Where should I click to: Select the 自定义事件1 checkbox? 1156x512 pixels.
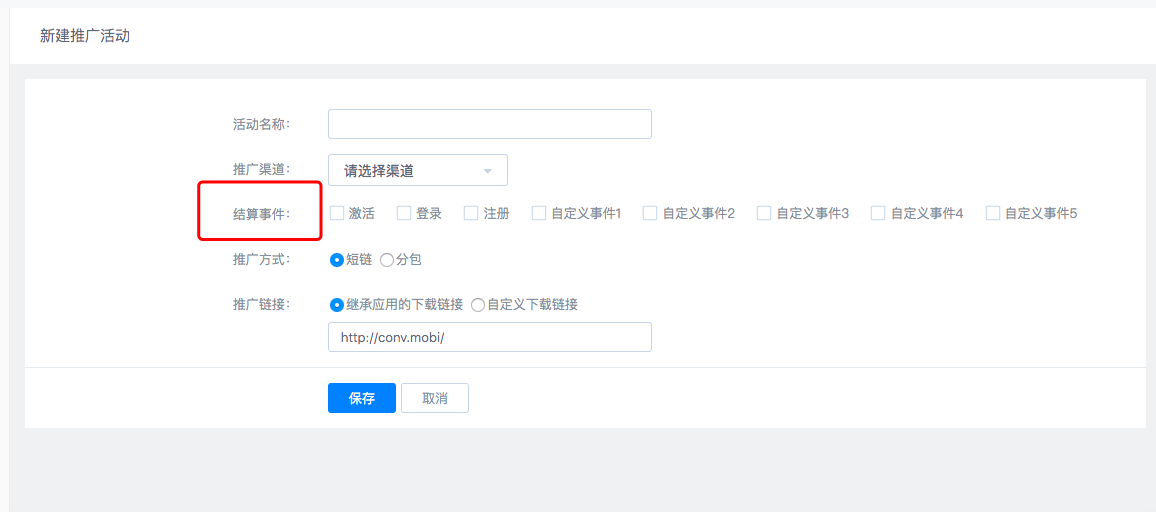(x=539, y=213)
